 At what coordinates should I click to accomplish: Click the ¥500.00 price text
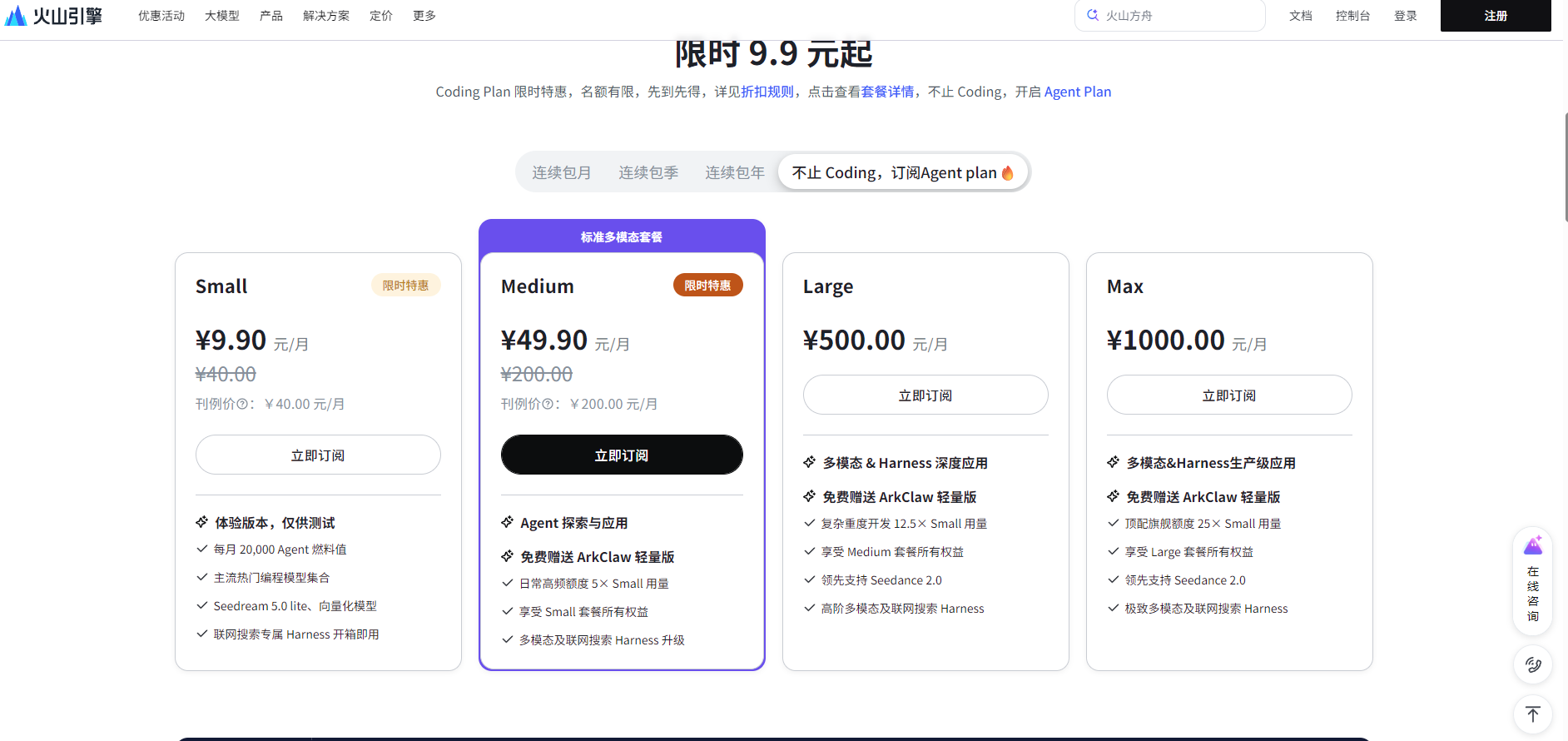(x=854, y=340)
